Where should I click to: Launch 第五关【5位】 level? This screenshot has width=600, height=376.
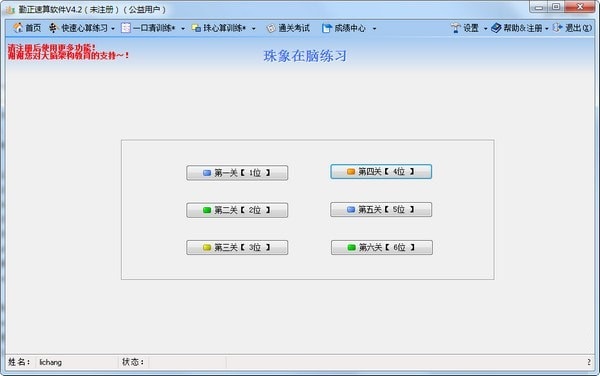pos(381,210)
